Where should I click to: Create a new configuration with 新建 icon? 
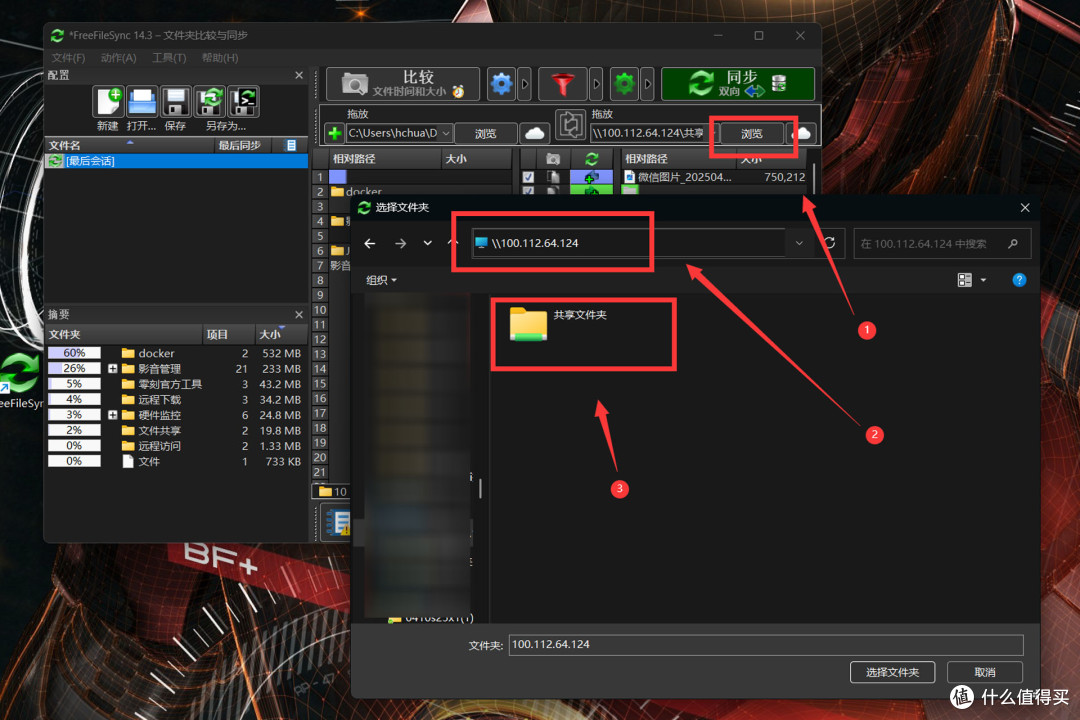coord(108,103)
